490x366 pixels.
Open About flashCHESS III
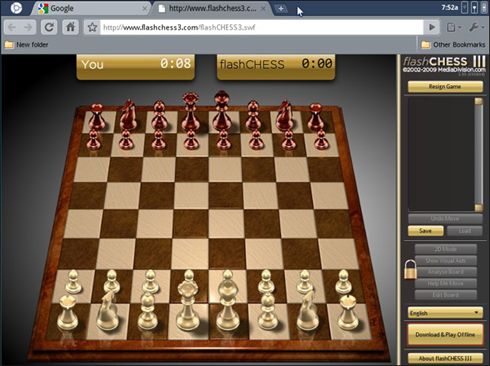click(x=445, y=358)
